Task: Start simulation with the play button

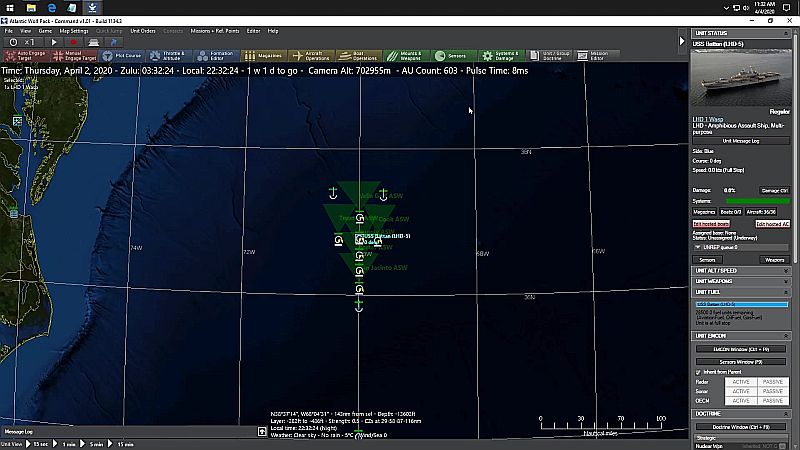Action: click(54, 42)
